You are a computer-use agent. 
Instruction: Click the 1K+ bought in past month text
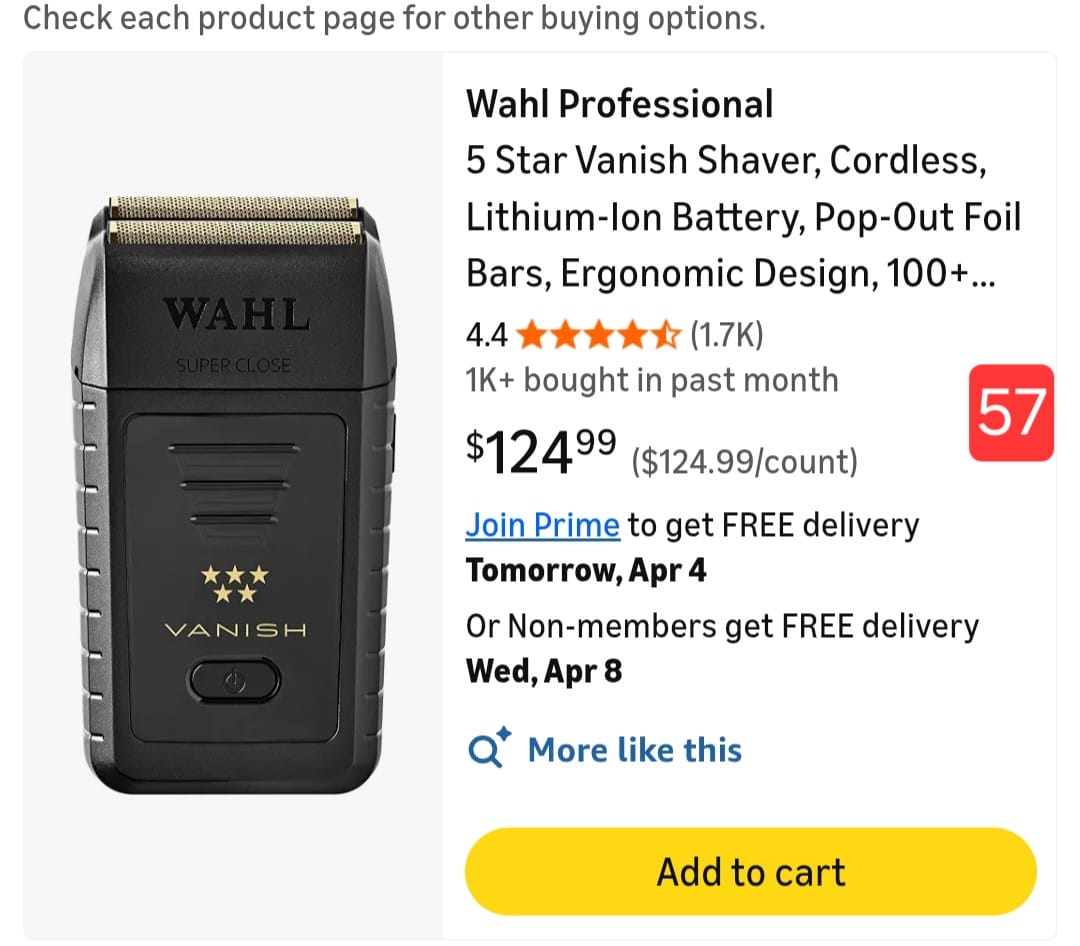[x=651, y=380]
